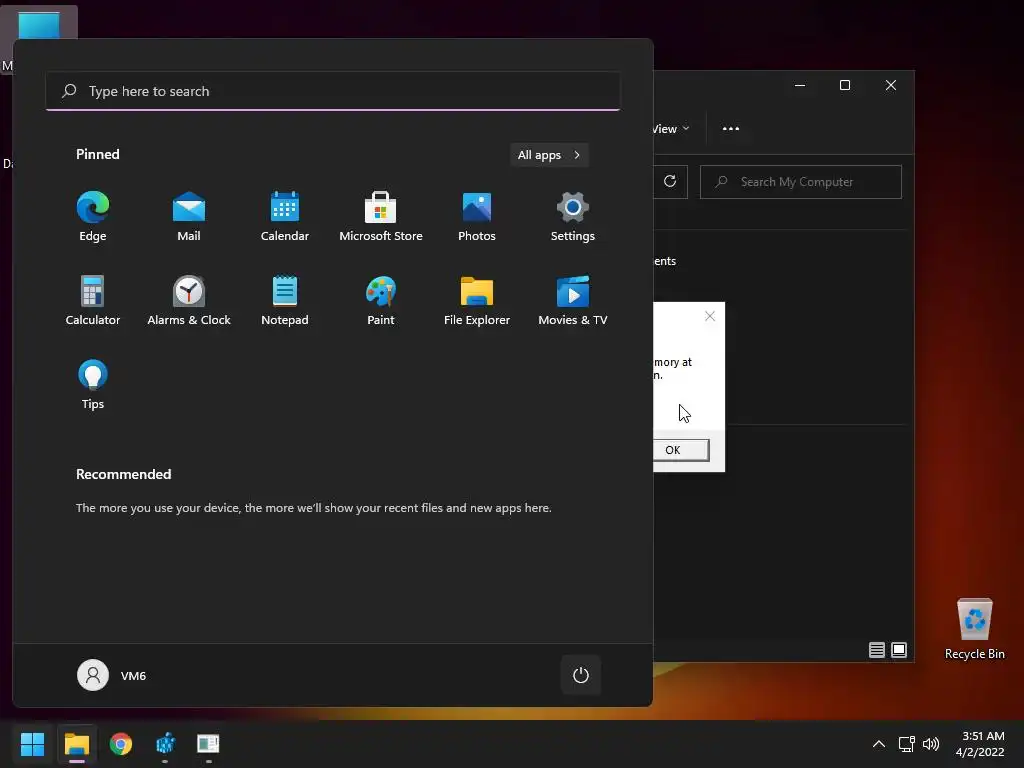The width and height of the screenshot is (1024, 768).
Task: Launch the Mail app
Action: pos(189,217)
